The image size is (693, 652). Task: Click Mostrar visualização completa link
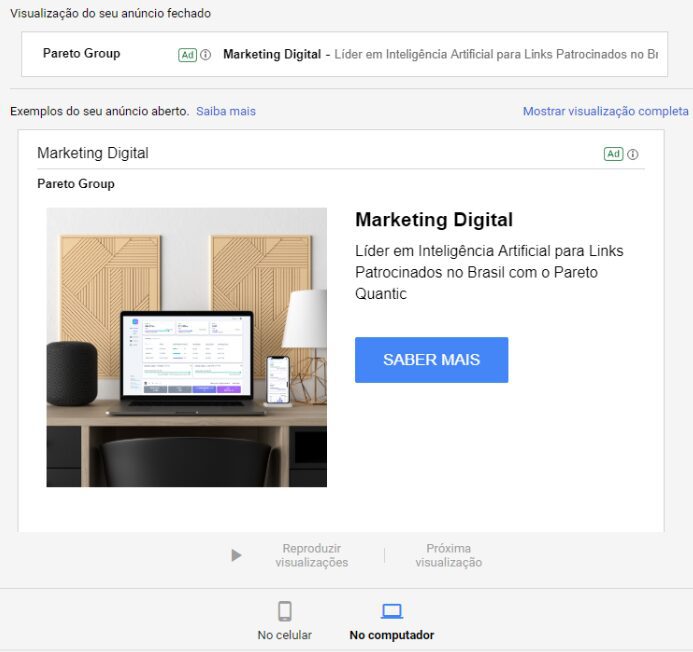point(605,111)
